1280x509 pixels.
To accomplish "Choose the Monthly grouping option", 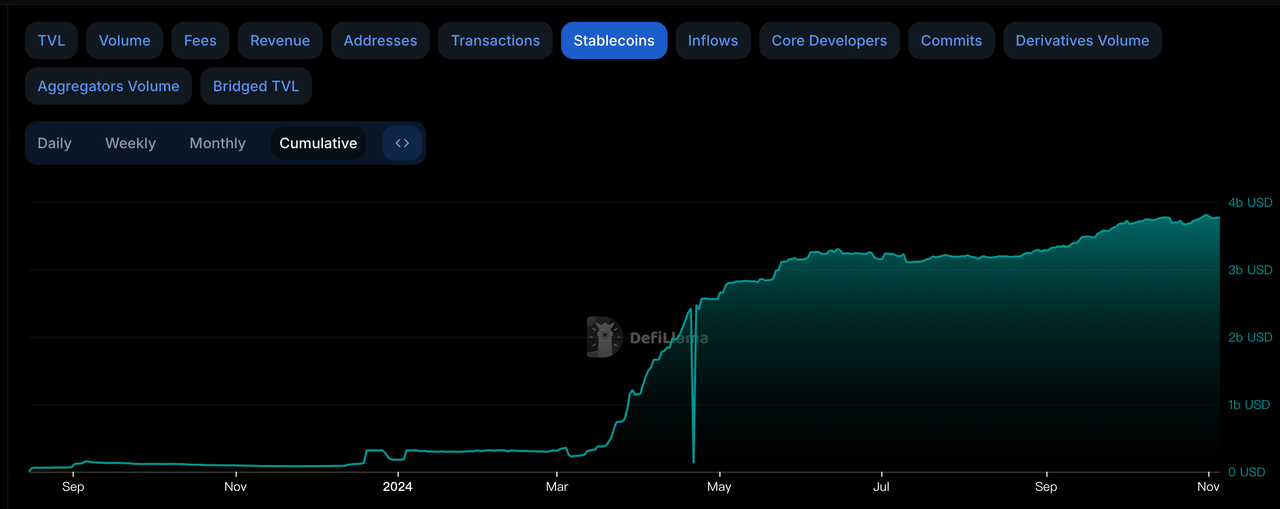I will coord(217,143).
